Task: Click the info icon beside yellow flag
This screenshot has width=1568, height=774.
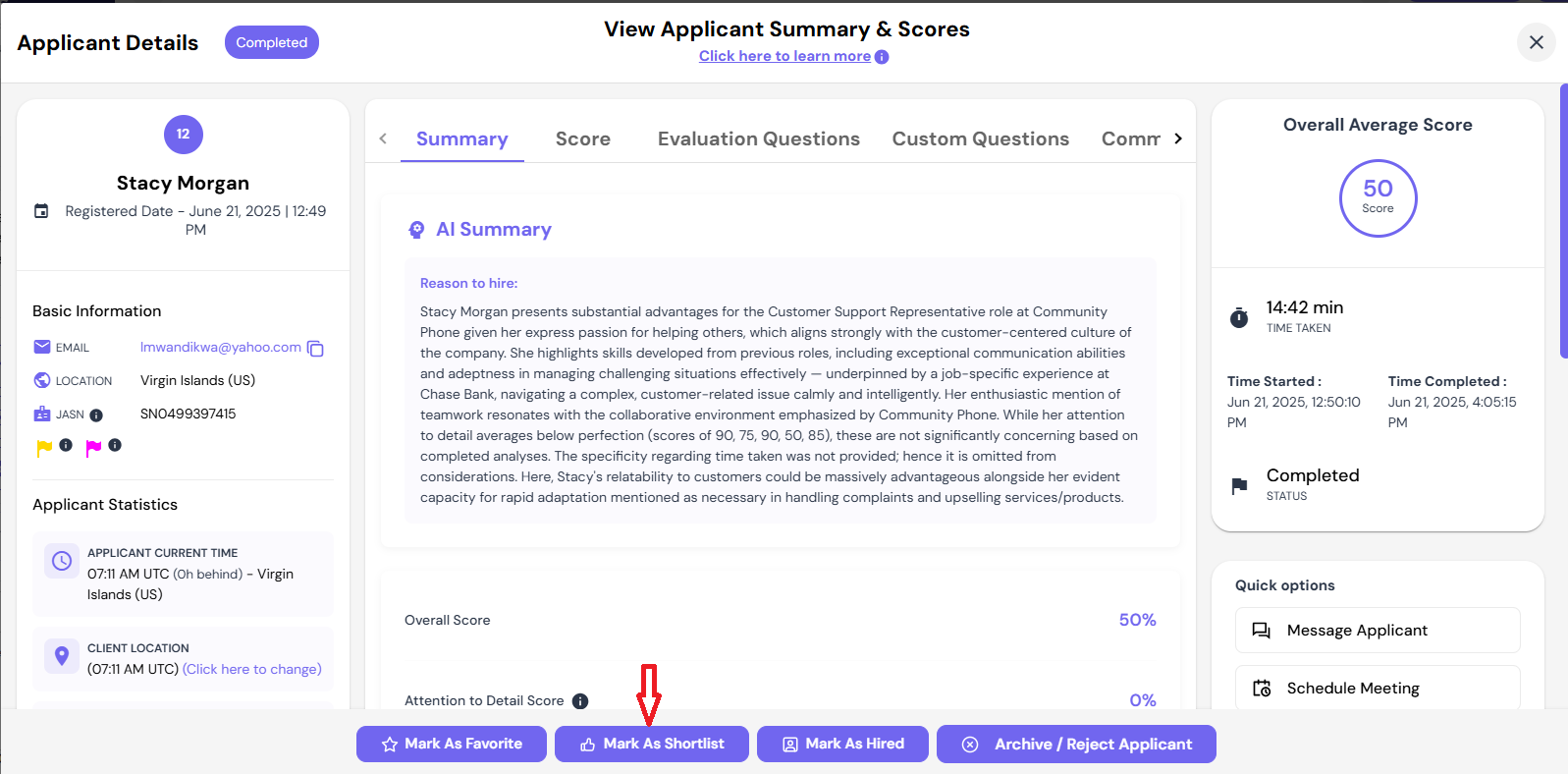Action: click(66, 445)
